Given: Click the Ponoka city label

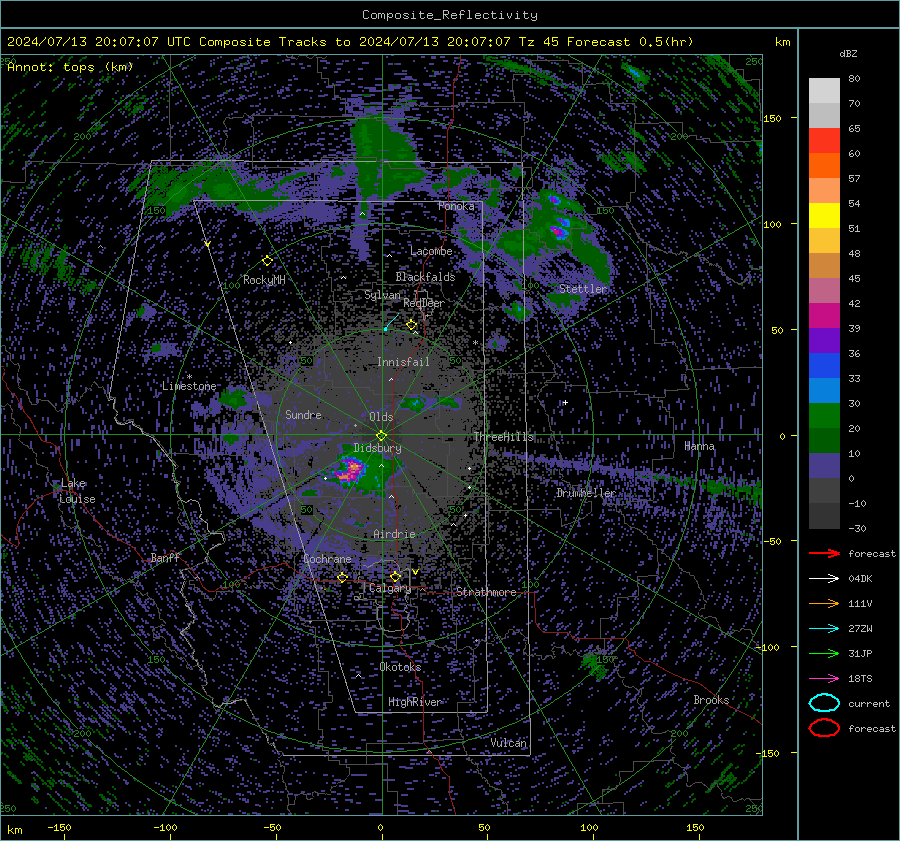Looking at the screenshot, I should coord(456,206).
